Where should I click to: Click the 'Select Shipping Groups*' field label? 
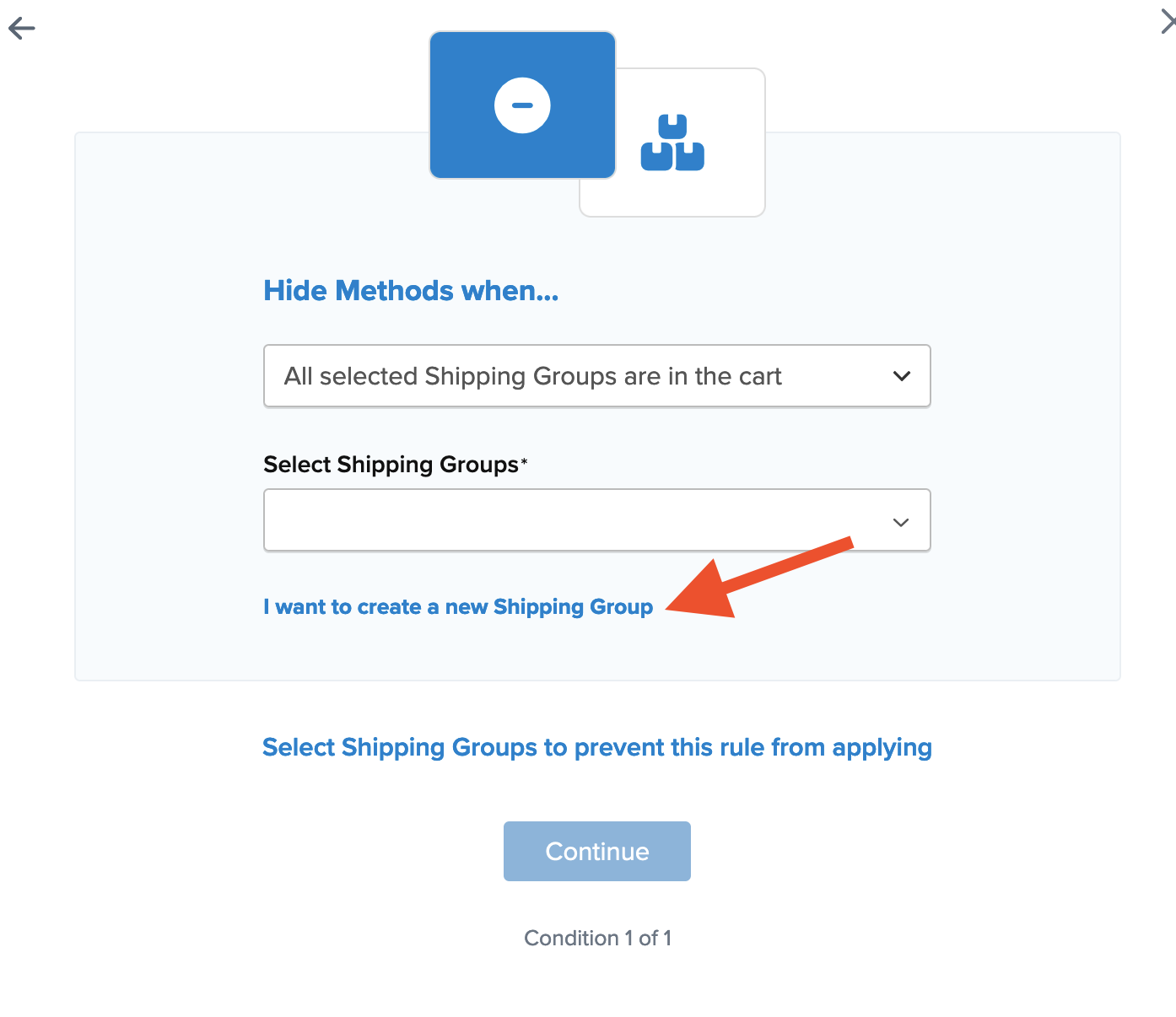click(x=391, y=465)
